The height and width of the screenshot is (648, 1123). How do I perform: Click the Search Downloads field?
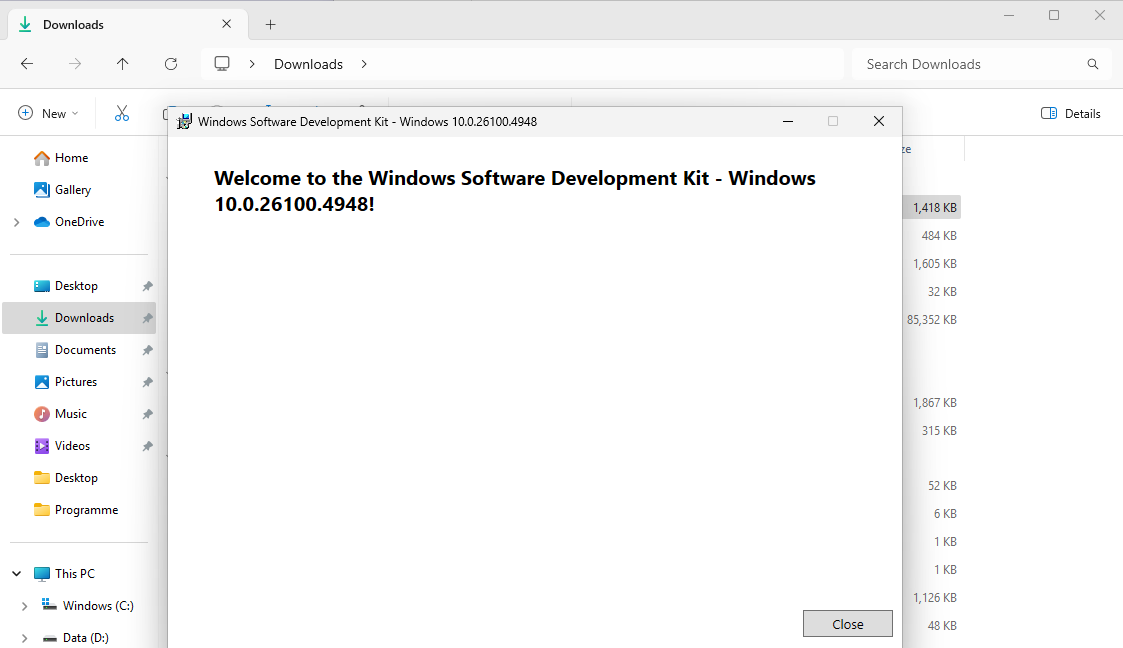point(970,64)
